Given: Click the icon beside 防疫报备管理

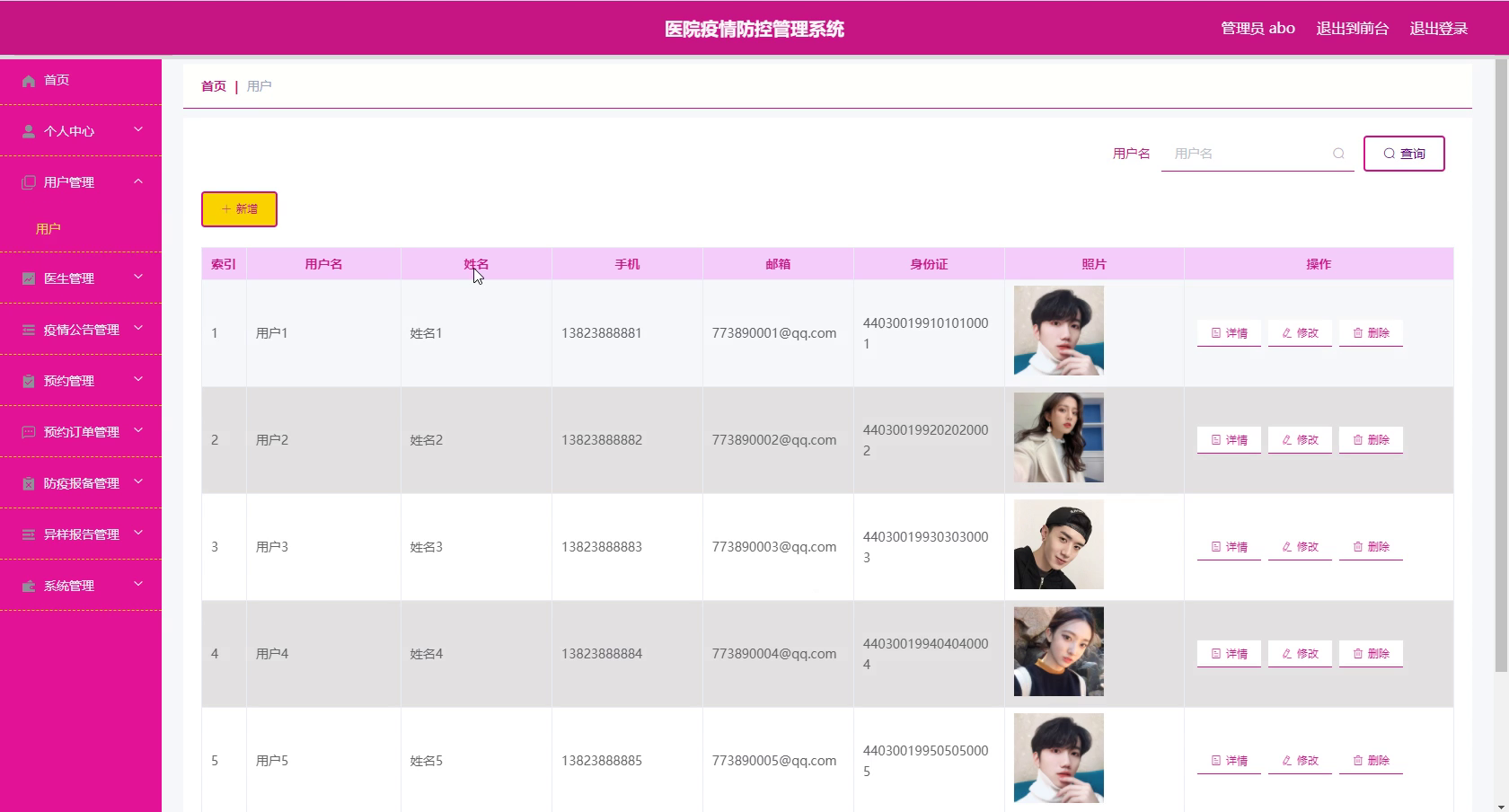Looking at the screenshot, I should [29, 483].
